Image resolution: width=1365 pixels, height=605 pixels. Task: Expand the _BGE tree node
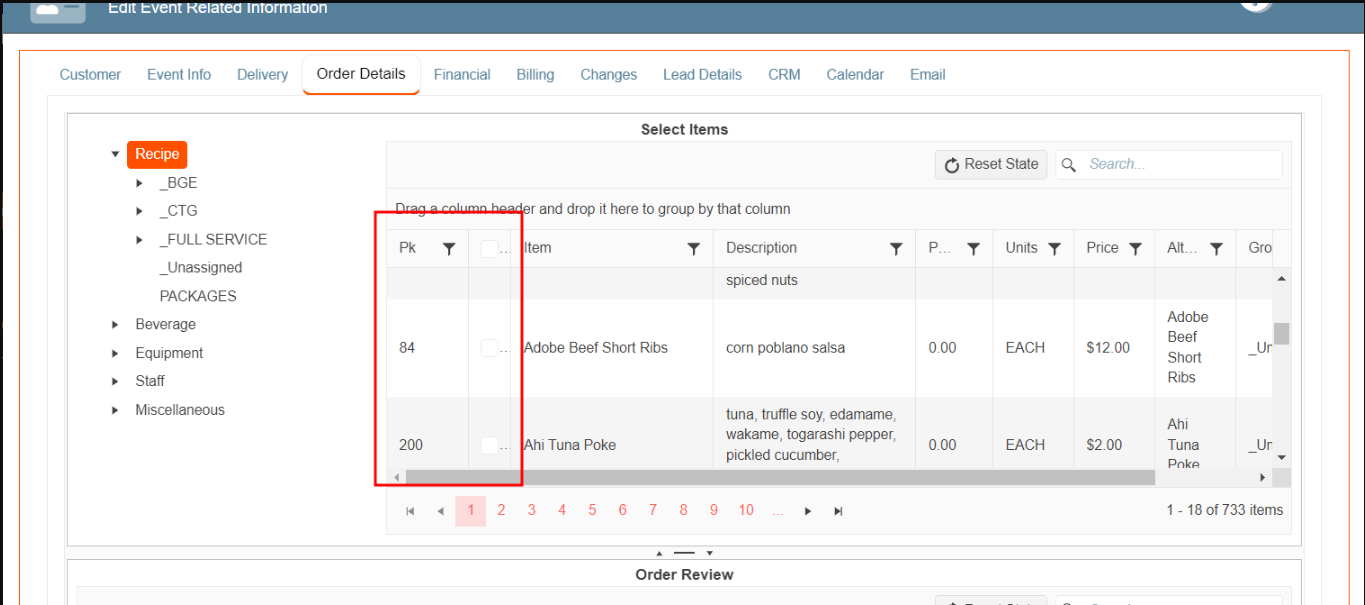pos(140,183)
